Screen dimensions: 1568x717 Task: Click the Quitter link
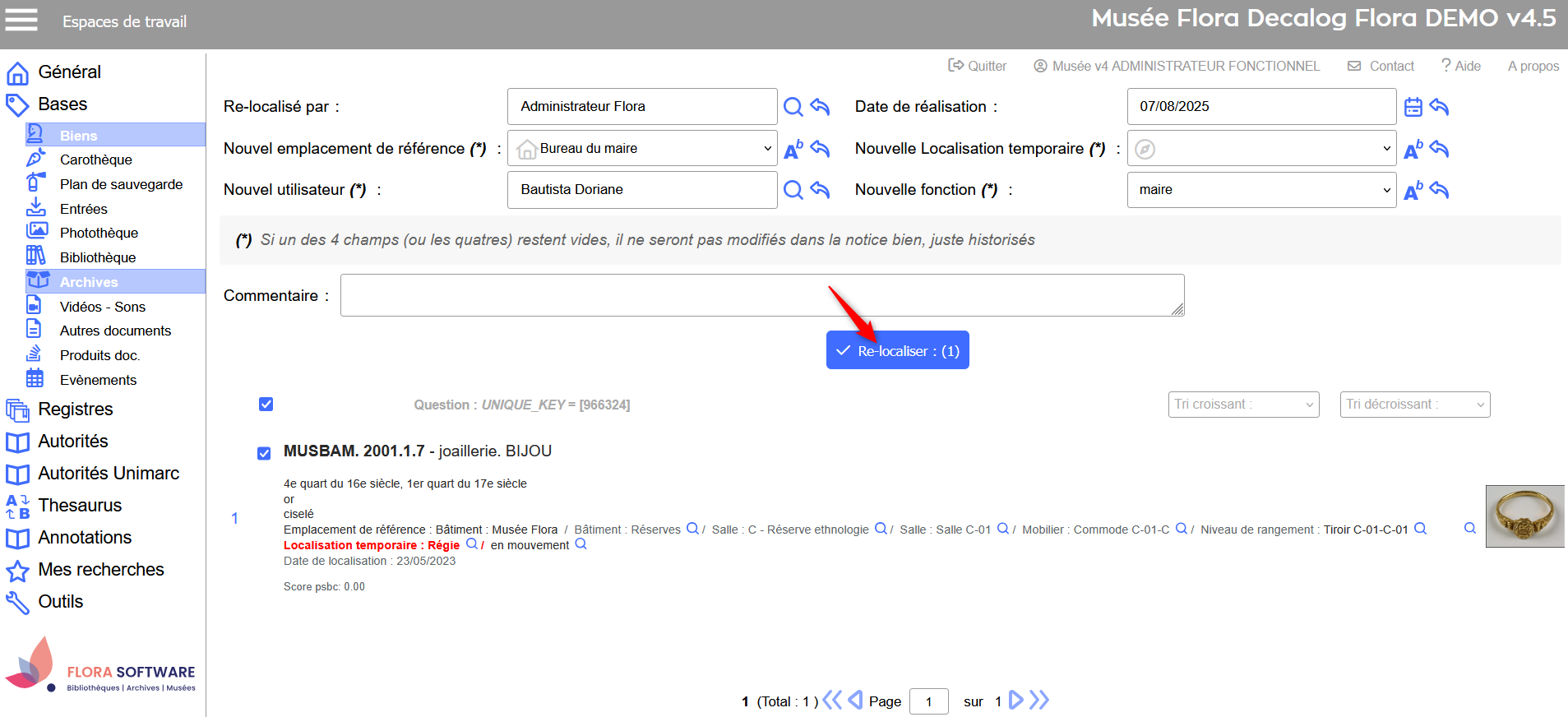pos(978,66)
